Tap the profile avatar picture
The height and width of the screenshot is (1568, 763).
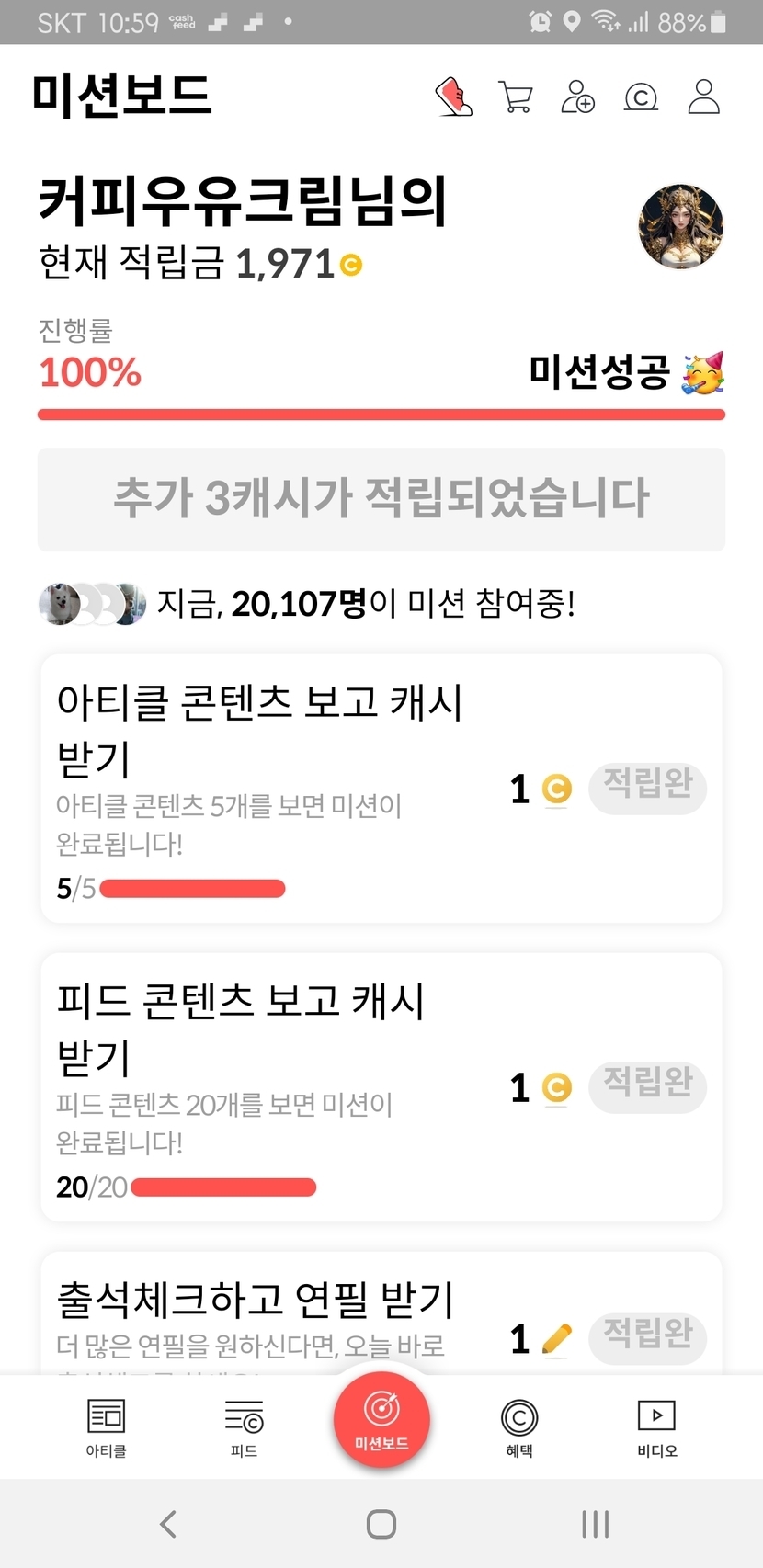681,227
